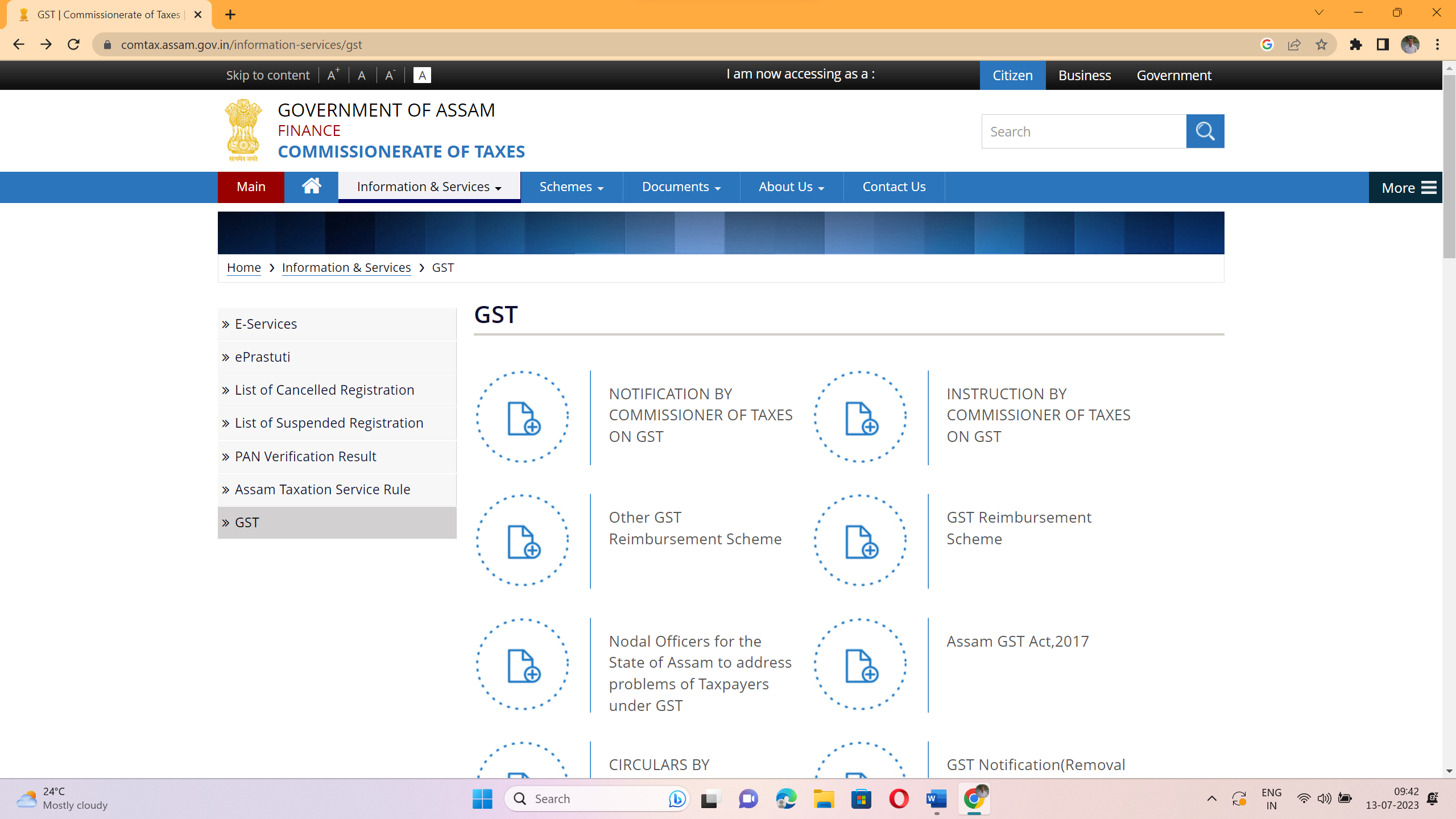The image size is (1456, 819).
Task: Open the Assam GST Act,2017 document icon
Action: (861, 665)
